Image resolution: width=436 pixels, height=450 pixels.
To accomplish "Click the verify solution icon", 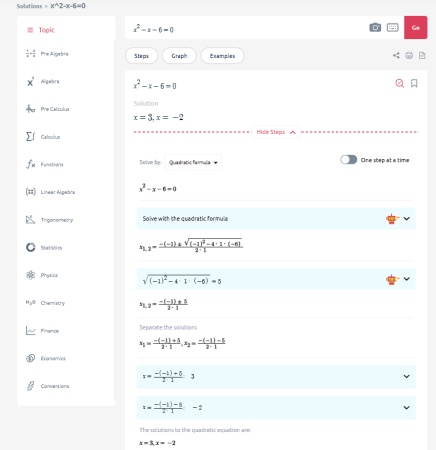I will click(399, 83).
